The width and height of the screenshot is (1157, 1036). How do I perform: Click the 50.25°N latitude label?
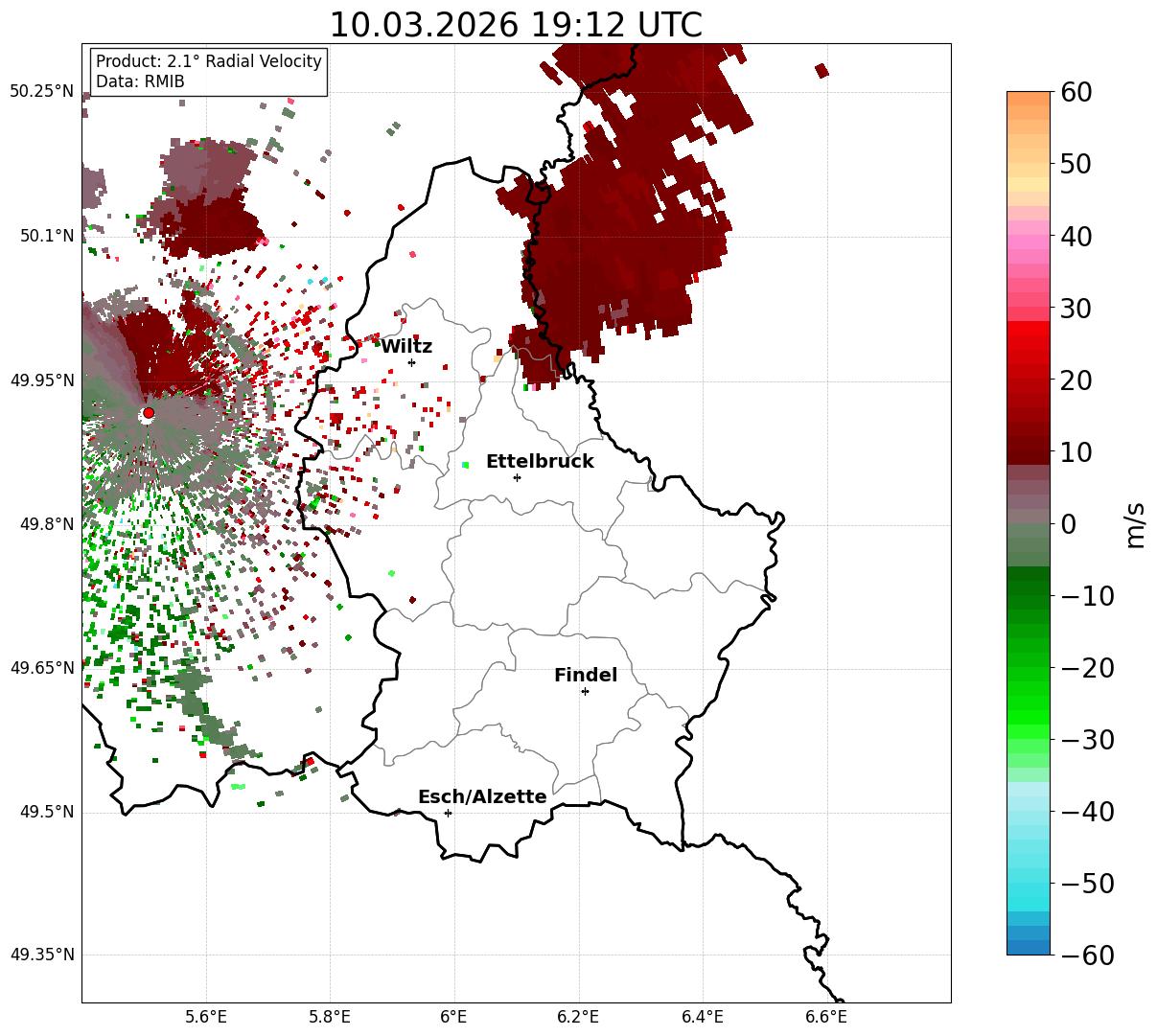click(x=41, y=92)
